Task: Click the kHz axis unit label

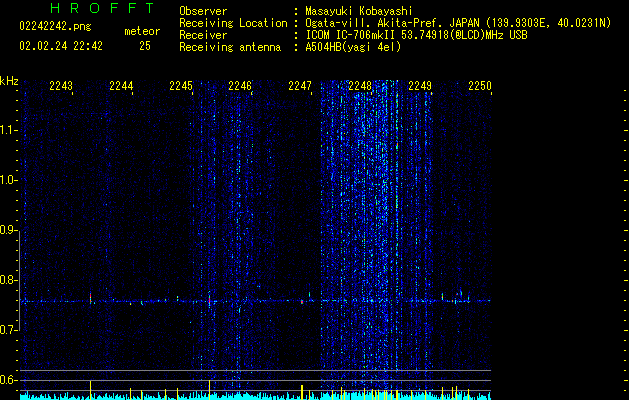Action: pyautogui.click(x=9, y=81)
